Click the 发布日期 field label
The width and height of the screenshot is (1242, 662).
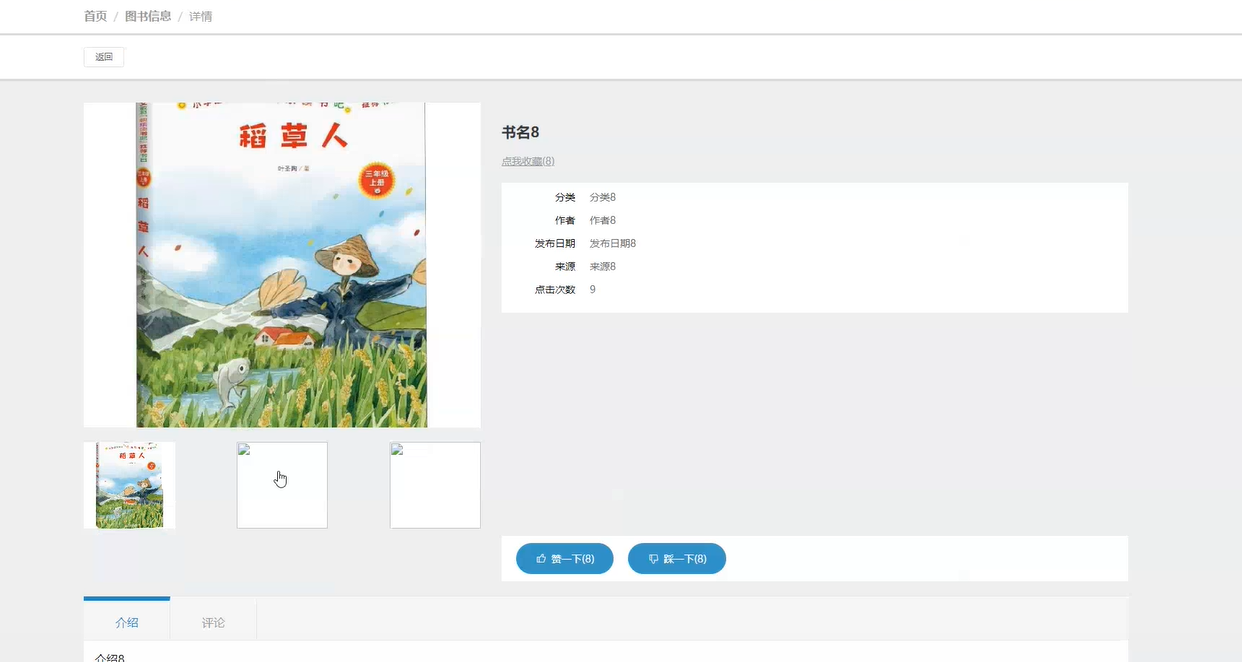click(x=555, y=243)
